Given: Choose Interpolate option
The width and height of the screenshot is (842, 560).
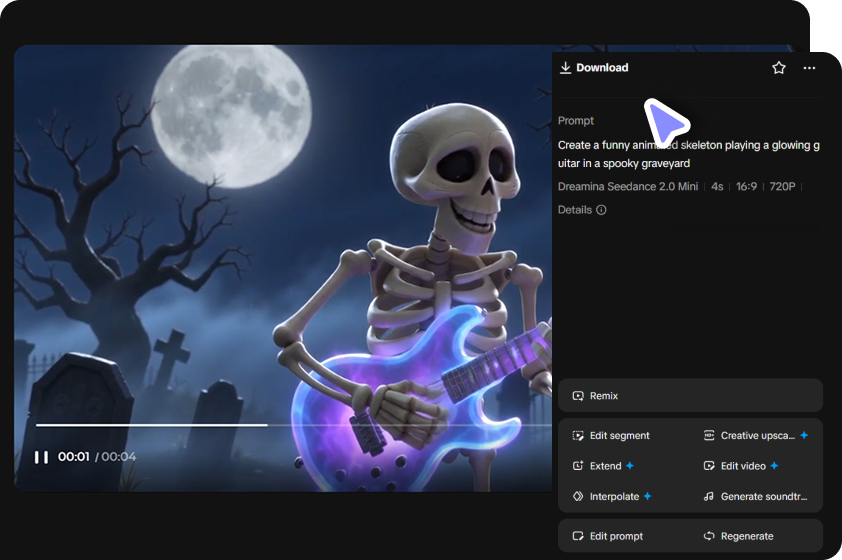Looking at the screenshot, I should (x=612, y=497).
